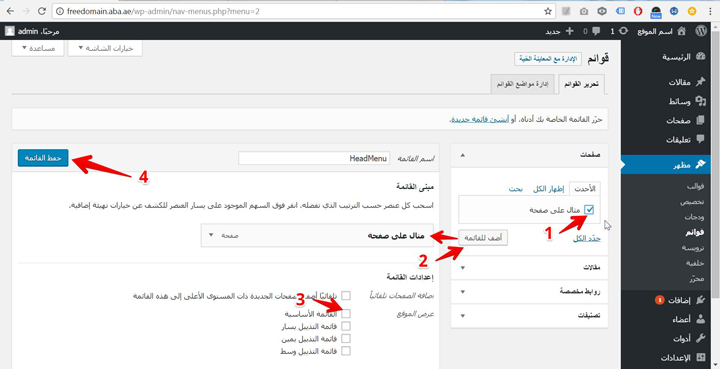Open the appearance brush icon (مظهر) in the sidebar

[x=700, y=165]
